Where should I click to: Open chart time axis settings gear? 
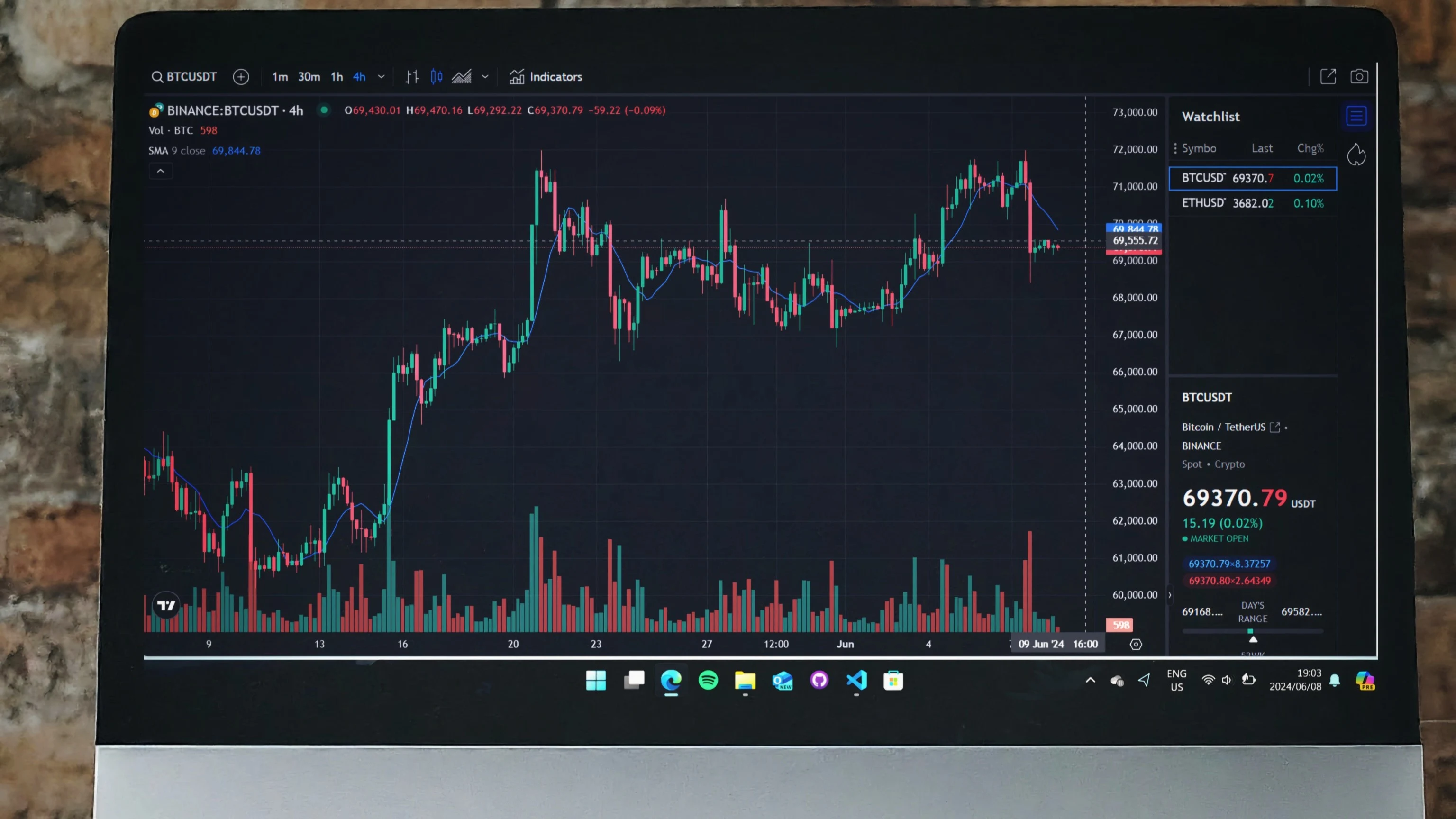tap(1136, 645)
